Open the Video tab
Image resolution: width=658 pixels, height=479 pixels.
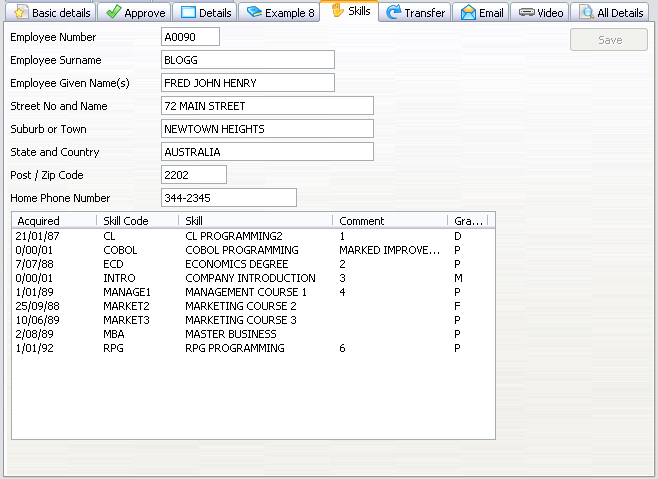point(540,13)
